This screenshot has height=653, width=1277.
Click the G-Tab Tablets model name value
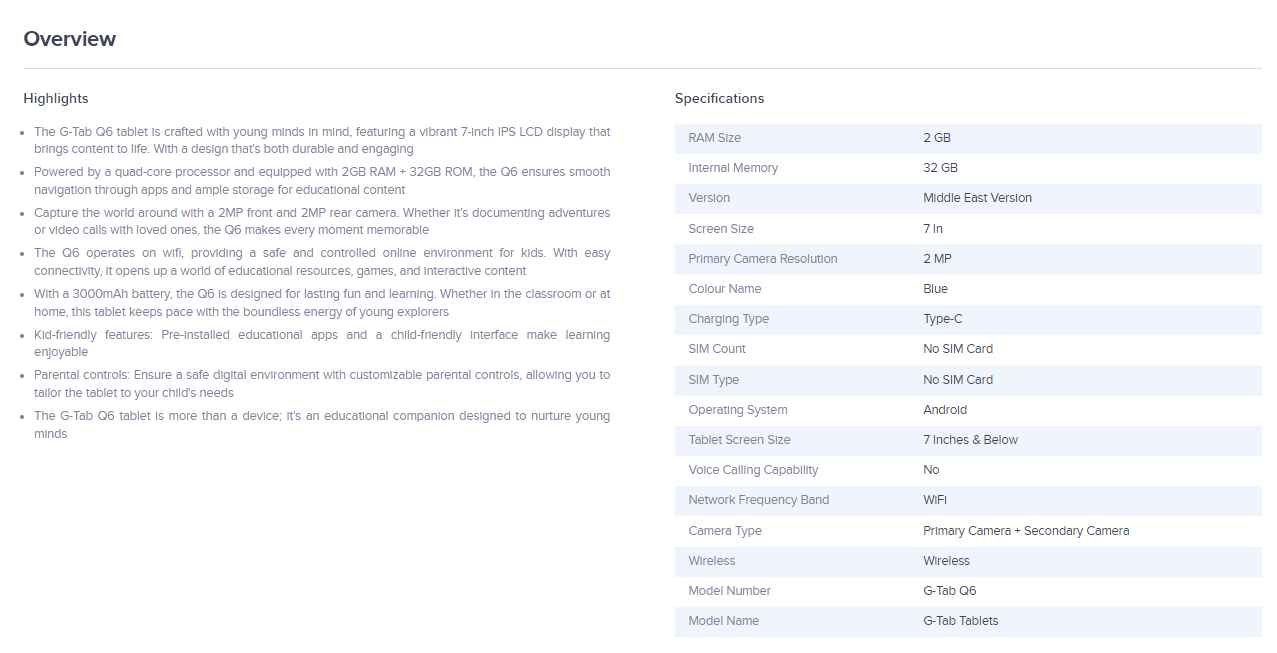coord(960,621)
